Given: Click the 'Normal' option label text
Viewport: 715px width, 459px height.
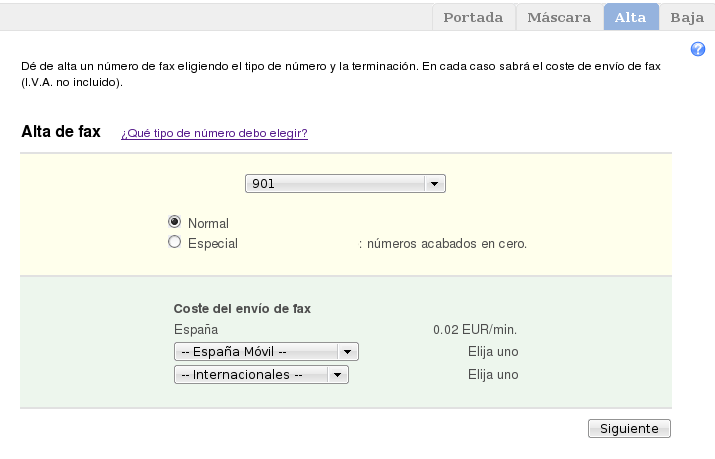Looking at the screenshot, I should (208, 223).
